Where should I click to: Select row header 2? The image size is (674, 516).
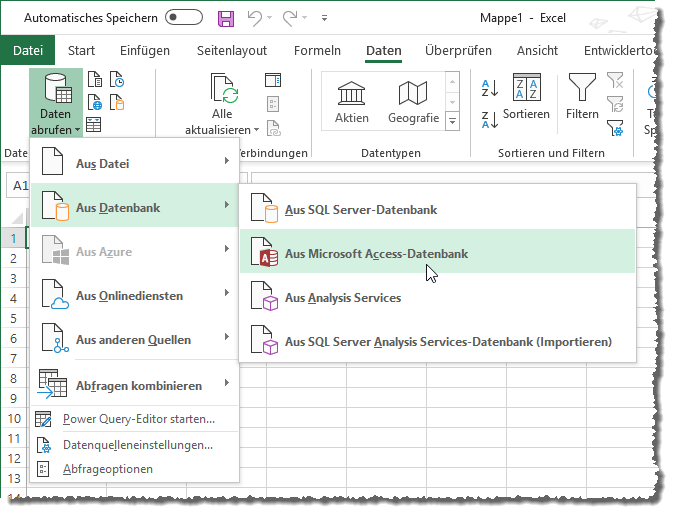pyautogui.click(x=13, y=258)
